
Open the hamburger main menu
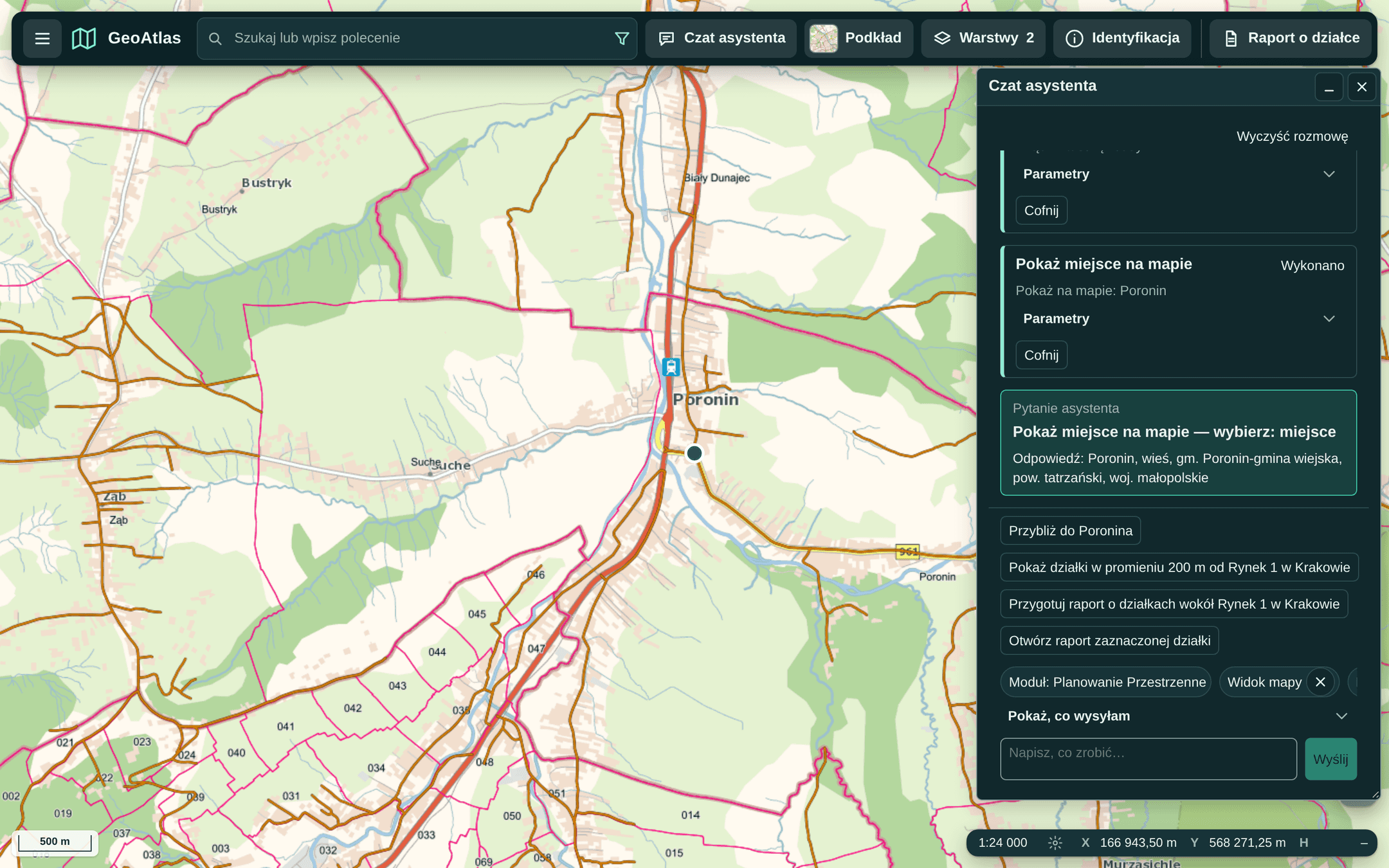point(42,39)
